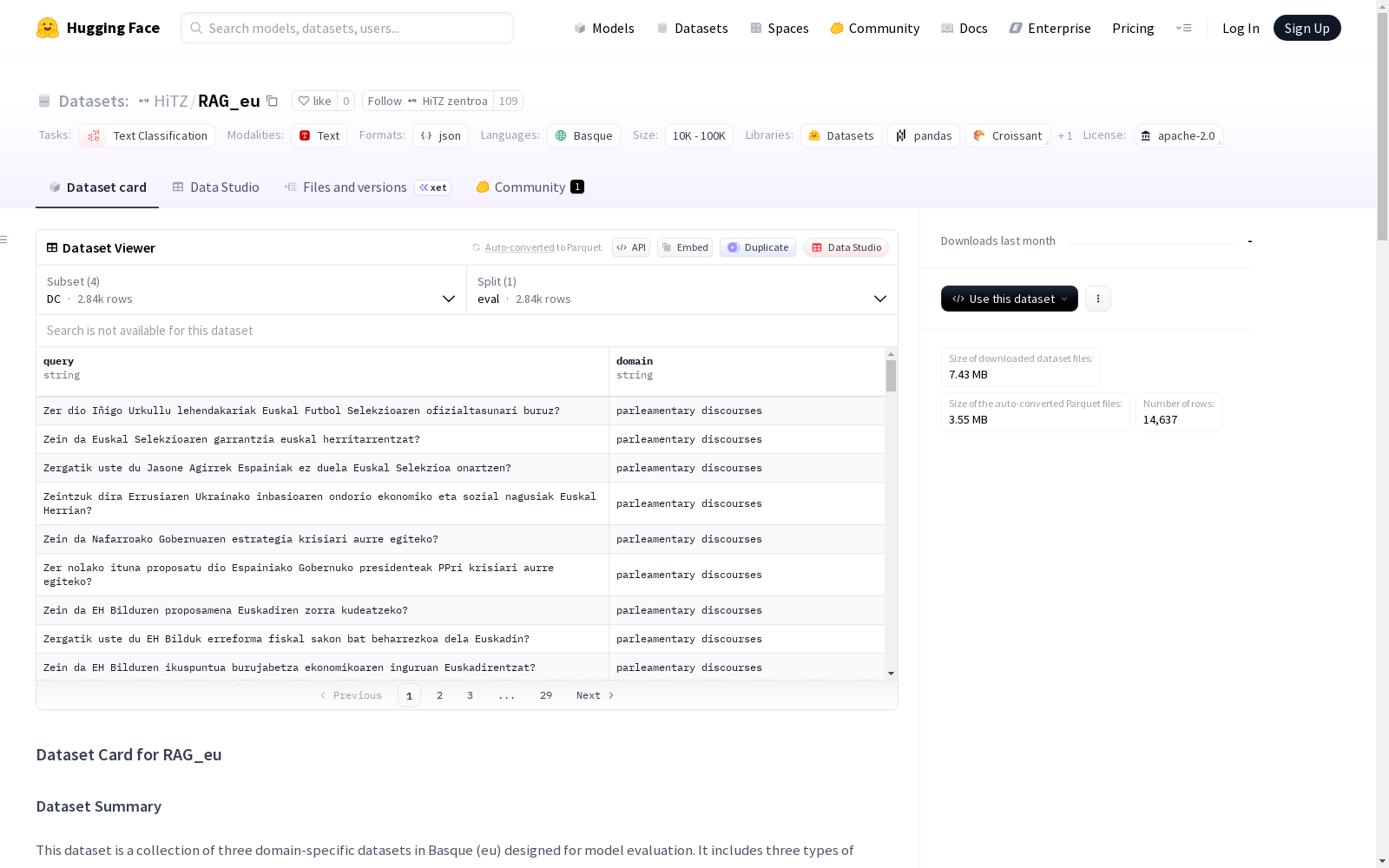Viewport: 1389px width, 868px height.
Task: Open the Community header menu item
Action: [x=875, y=28]
